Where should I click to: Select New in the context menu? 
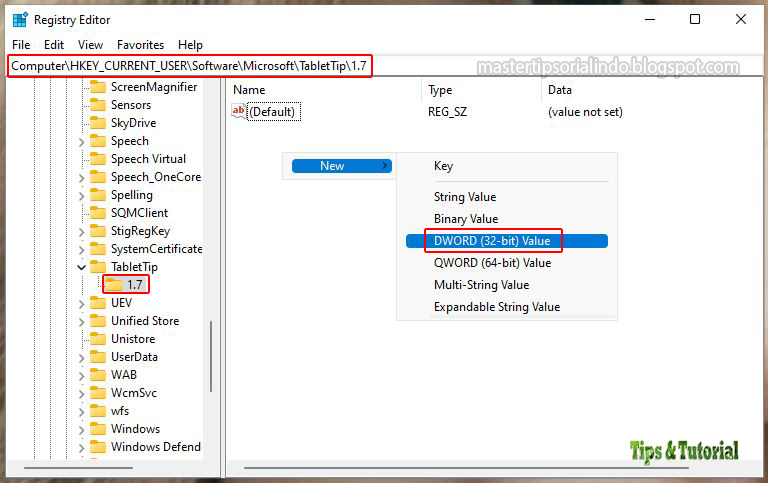(x=341, y=166)
